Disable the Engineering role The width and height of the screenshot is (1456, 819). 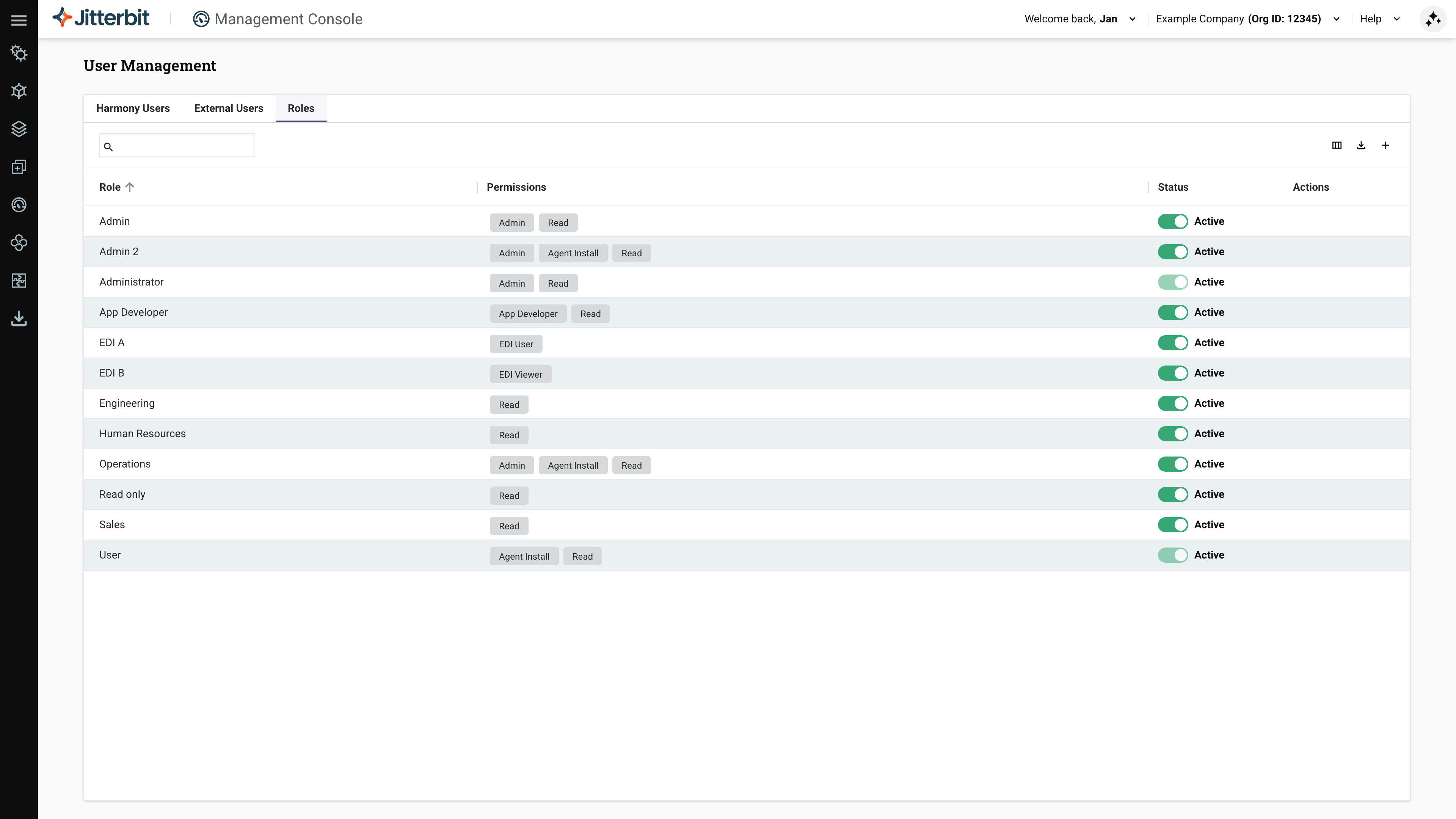click(1172, 403)
